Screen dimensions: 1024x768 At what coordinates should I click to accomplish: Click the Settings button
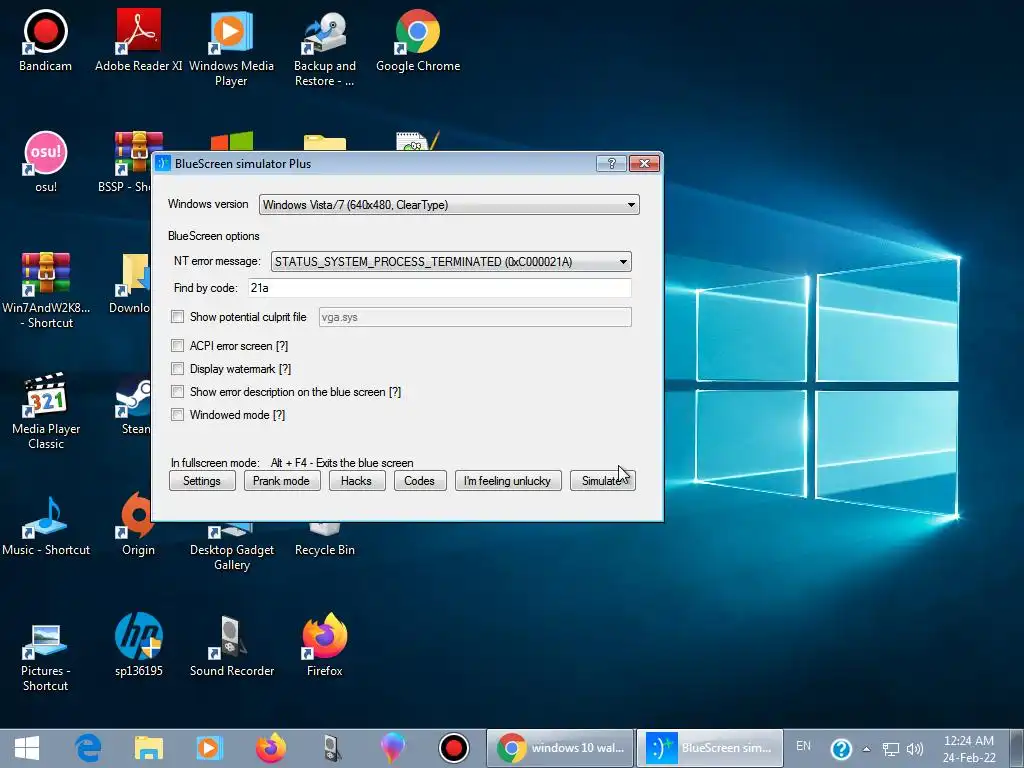click(202, 481)
